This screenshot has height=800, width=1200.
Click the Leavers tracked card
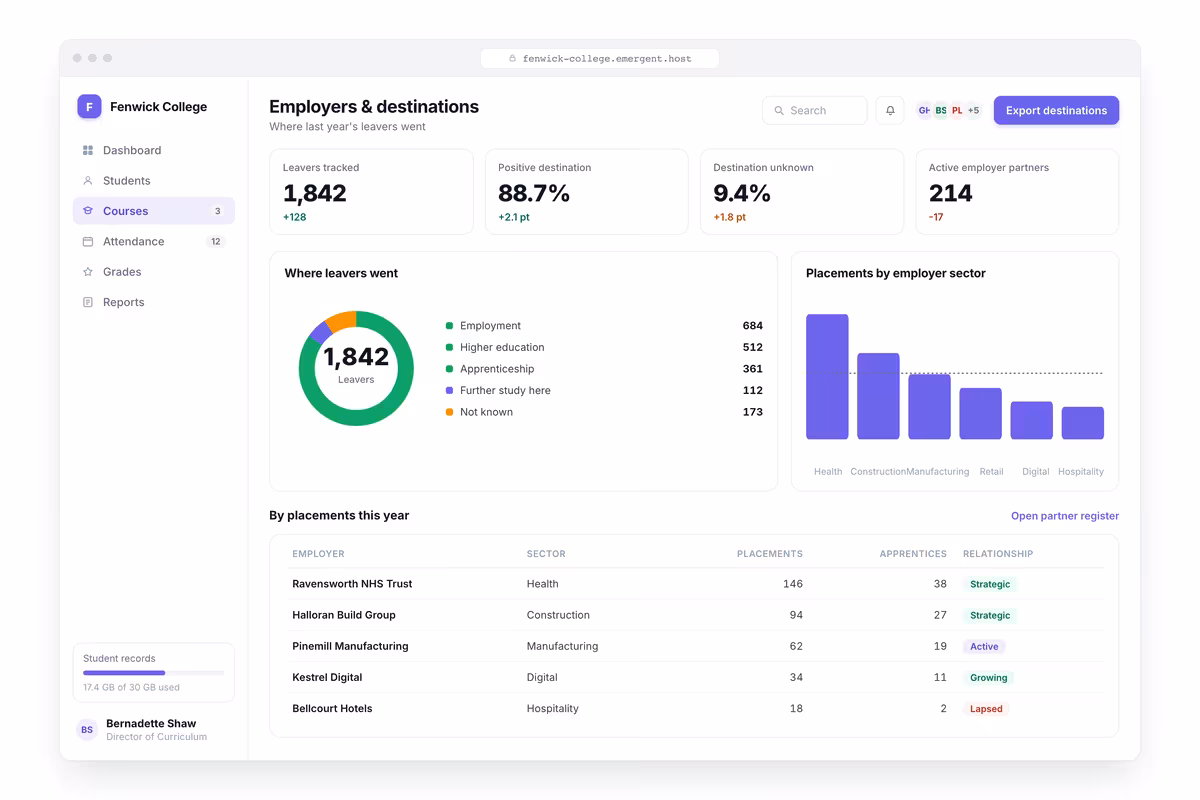pos(371,192)
